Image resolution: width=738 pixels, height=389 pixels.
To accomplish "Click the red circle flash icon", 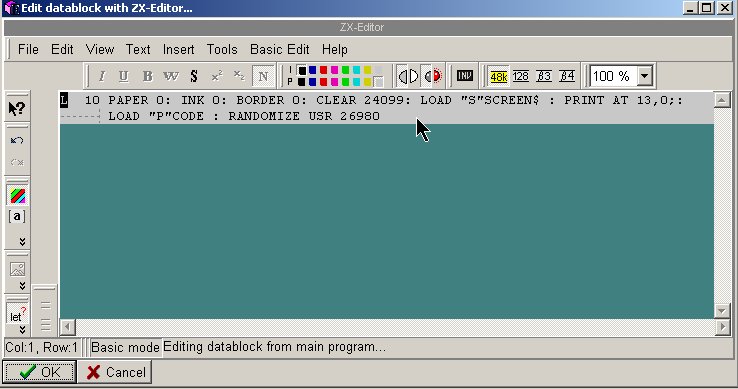I will click(x=433, y=76).
